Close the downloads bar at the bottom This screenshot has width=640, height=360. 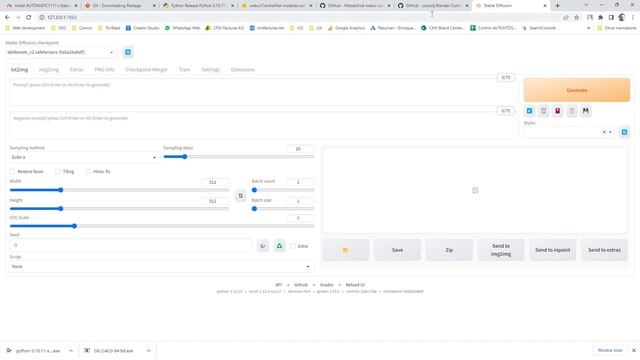pyautogui.click(x=633, y=350)
